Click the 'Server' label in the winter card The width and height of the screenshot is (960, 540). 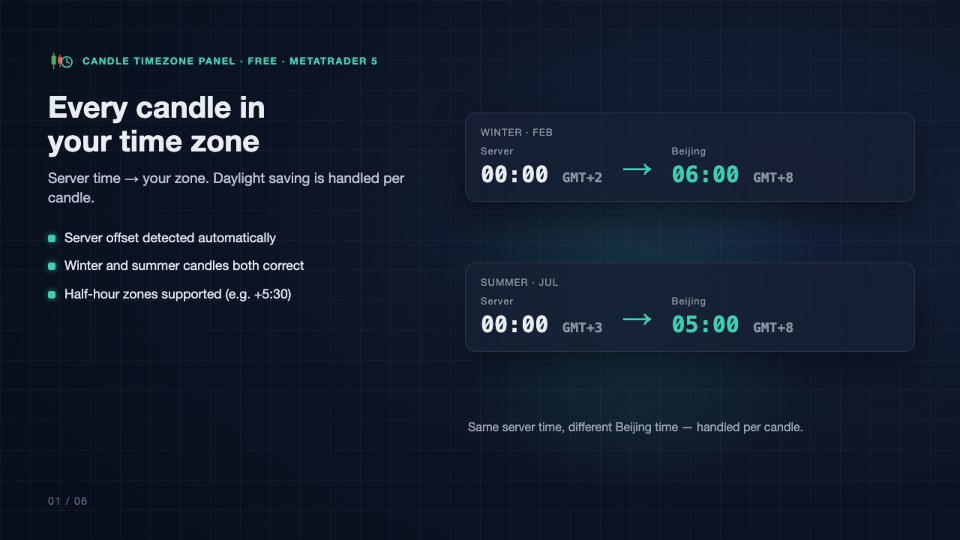coord(497,151)
